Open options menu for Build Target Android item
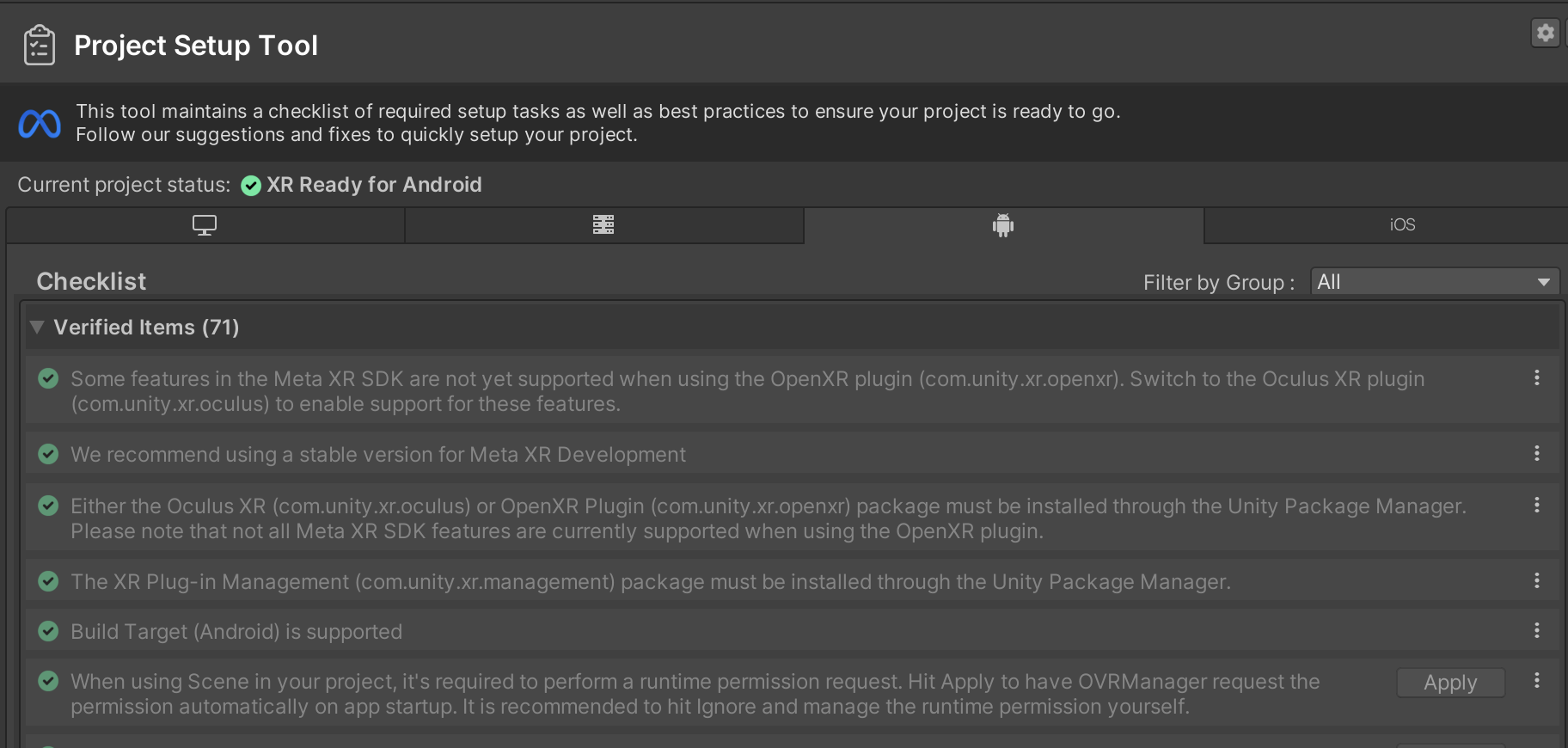Image resolution: width=1568 pixels, height=748 pixels. (1537, 630)
